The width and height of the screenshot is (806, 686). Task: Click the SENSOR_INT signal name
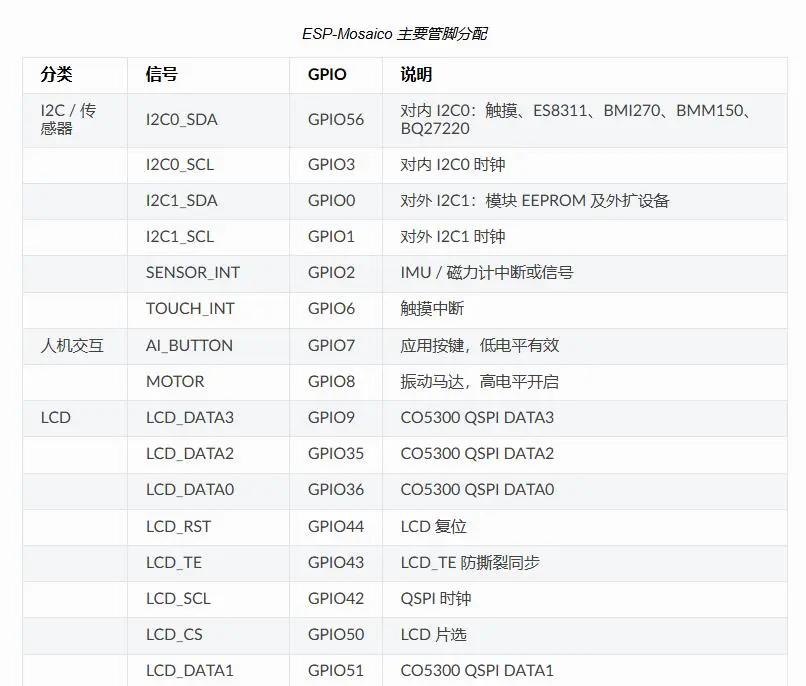coord(193,273)
